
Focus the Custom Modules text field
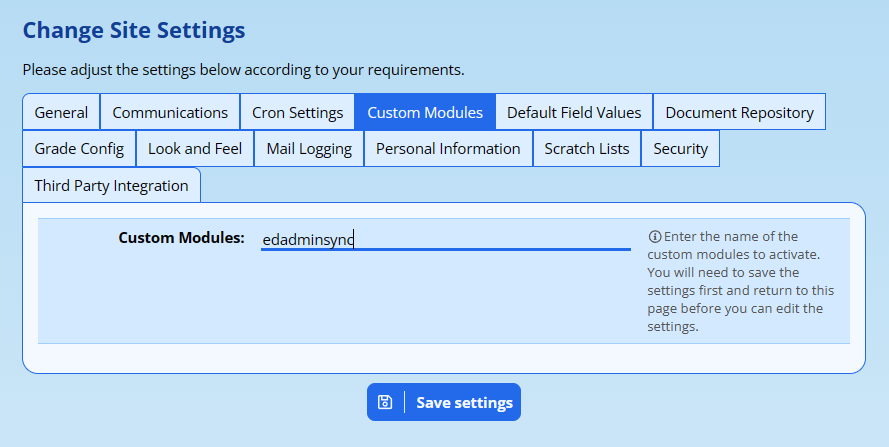(x=445, y=239)
